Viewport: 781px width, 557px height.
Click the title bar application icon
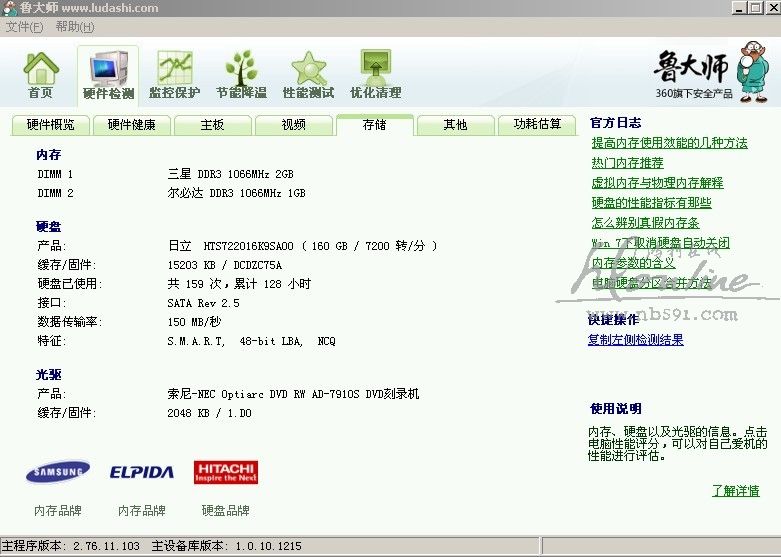coord(9,8)
